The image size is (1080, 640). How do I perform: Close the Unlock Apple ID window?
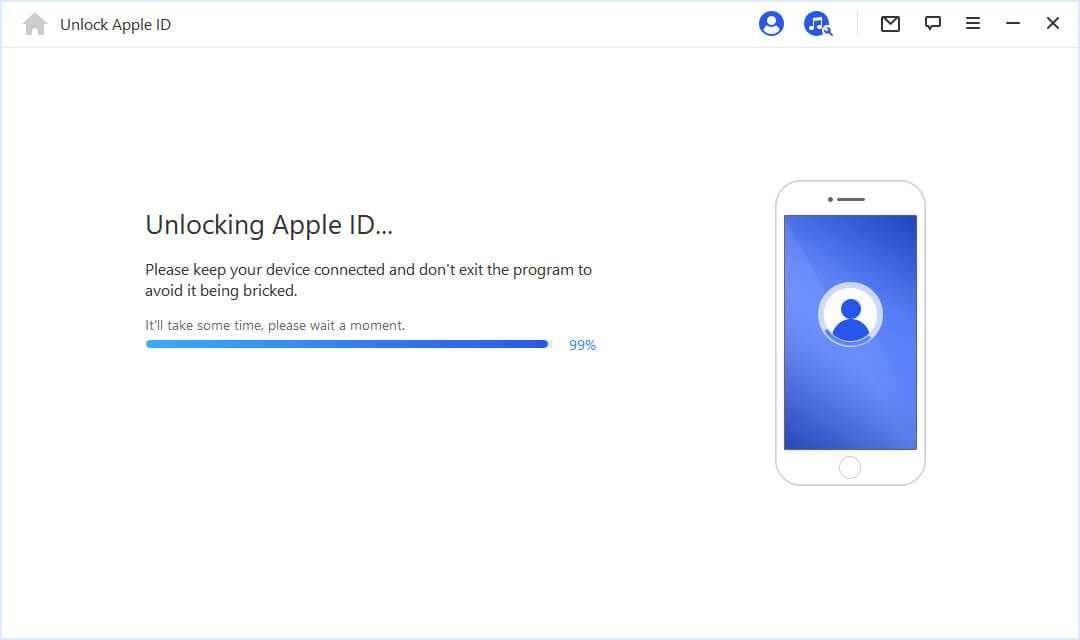[x=1052, y=23]
